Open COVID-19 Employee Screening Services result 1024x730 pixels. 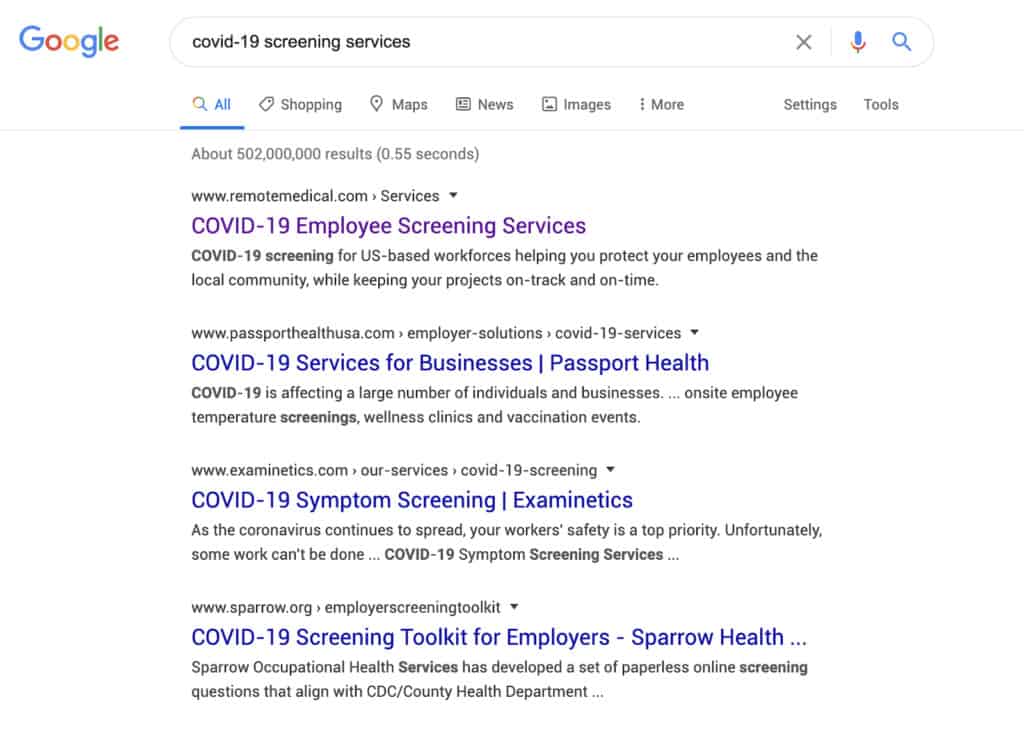click(x=388, y=226)
